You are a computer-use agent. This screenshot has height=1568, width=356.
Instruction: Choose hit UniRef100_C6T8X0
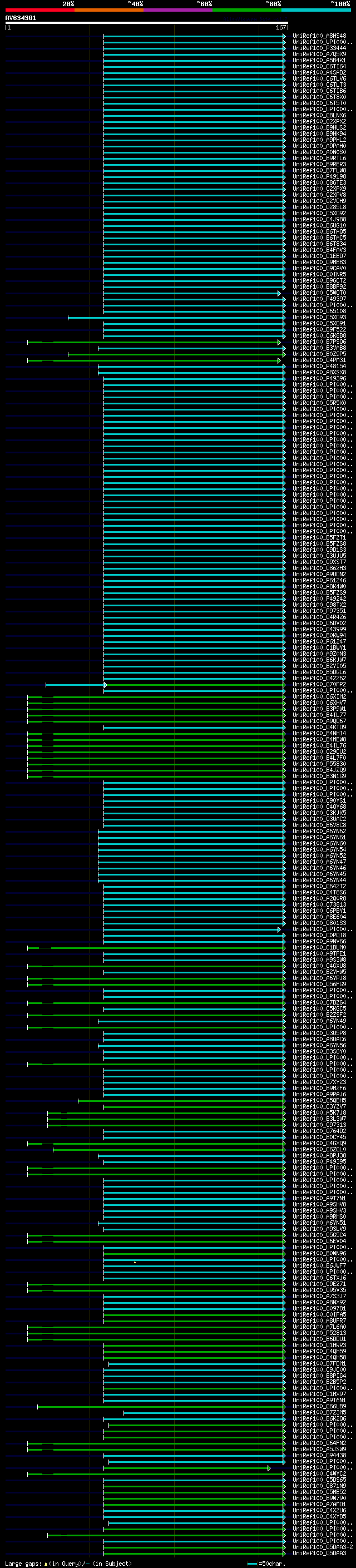319,97
